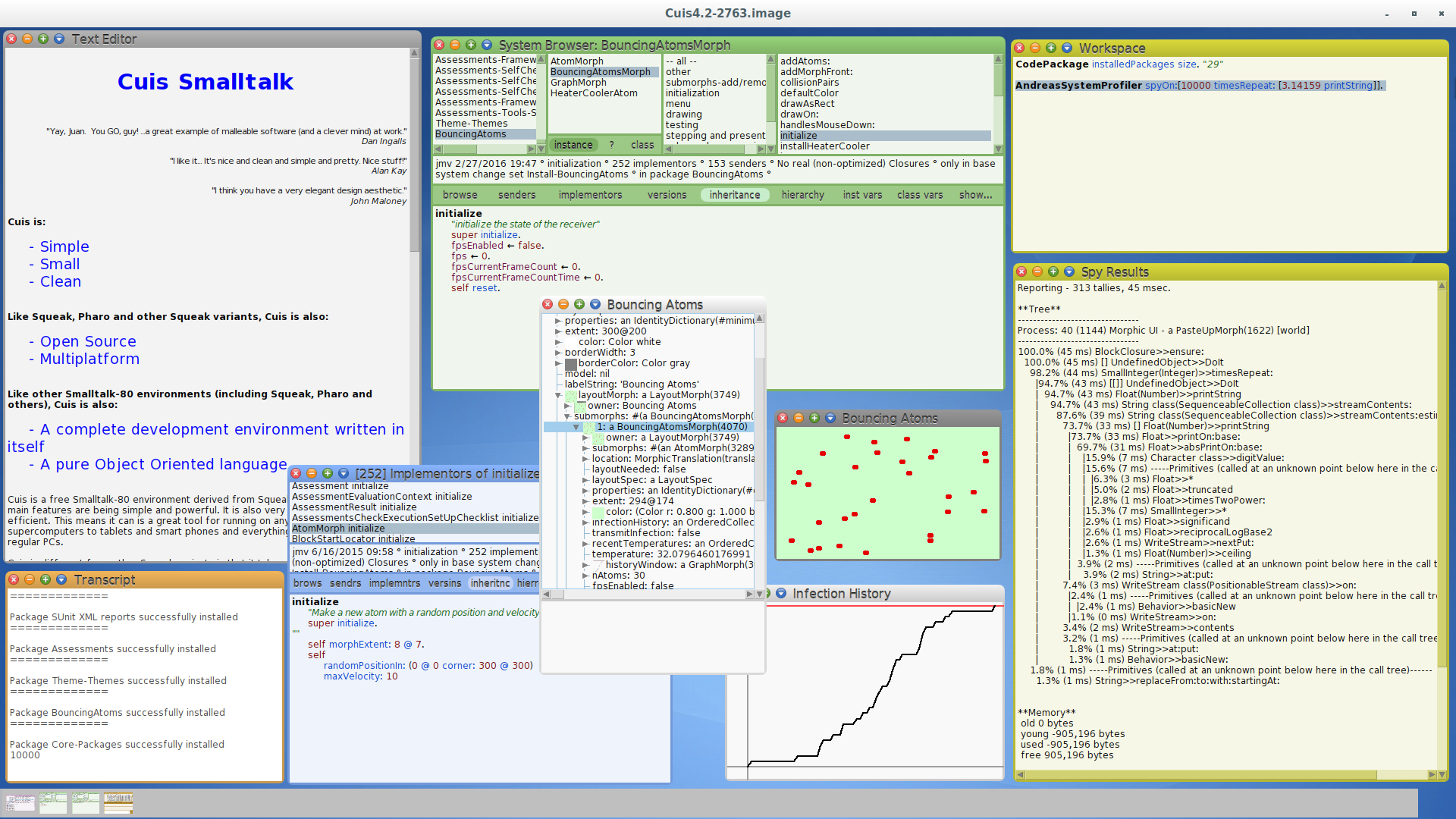The height and width of the screenshot is (819, 1456).
Task: Switch the System Browser to class side
Action: coord(642,145)
